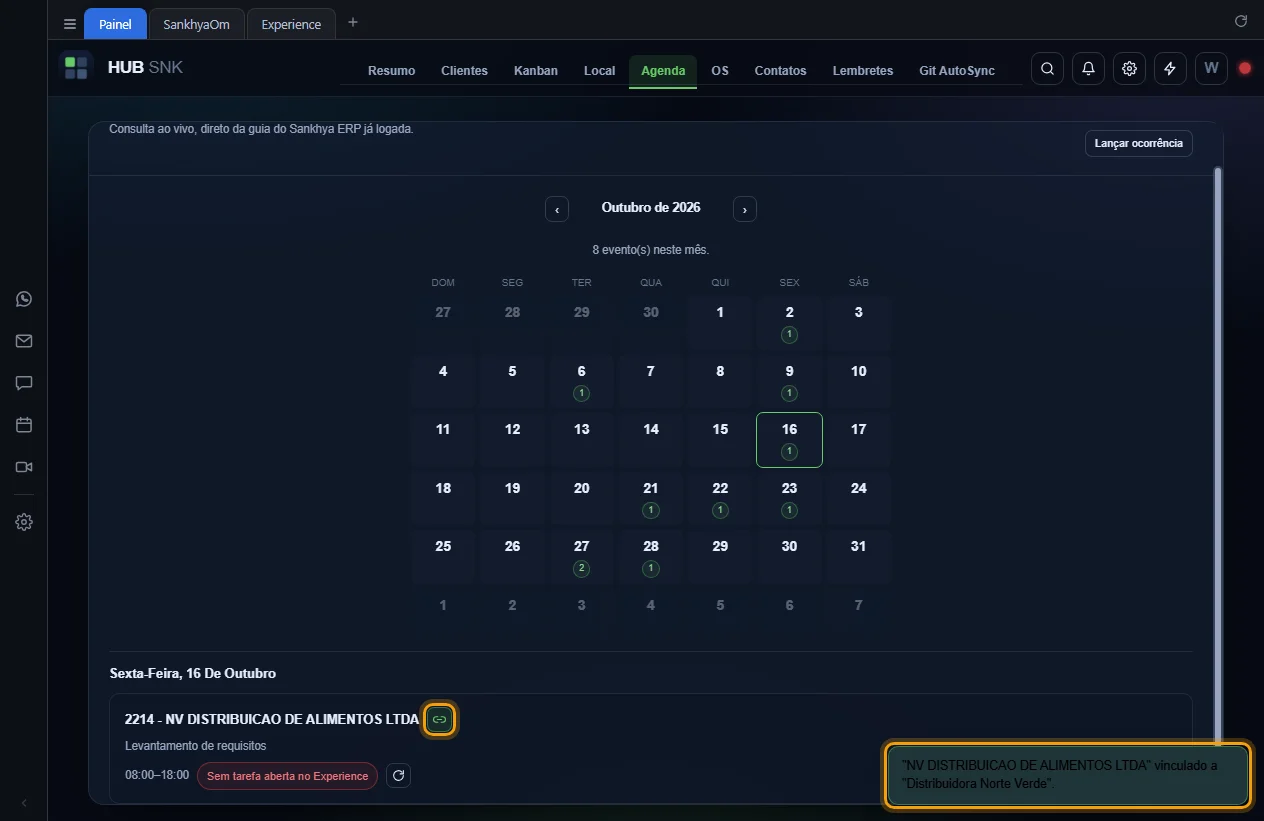Open the Git AutoSync section
1264x821 pixels.
[x=957, y=71]
